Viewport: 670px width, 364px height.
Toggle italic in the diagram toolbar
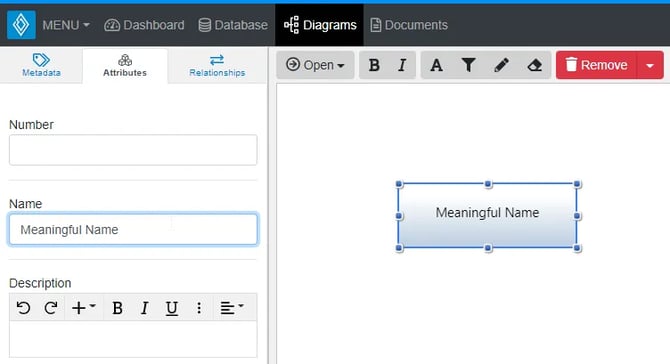coord(402,65)
